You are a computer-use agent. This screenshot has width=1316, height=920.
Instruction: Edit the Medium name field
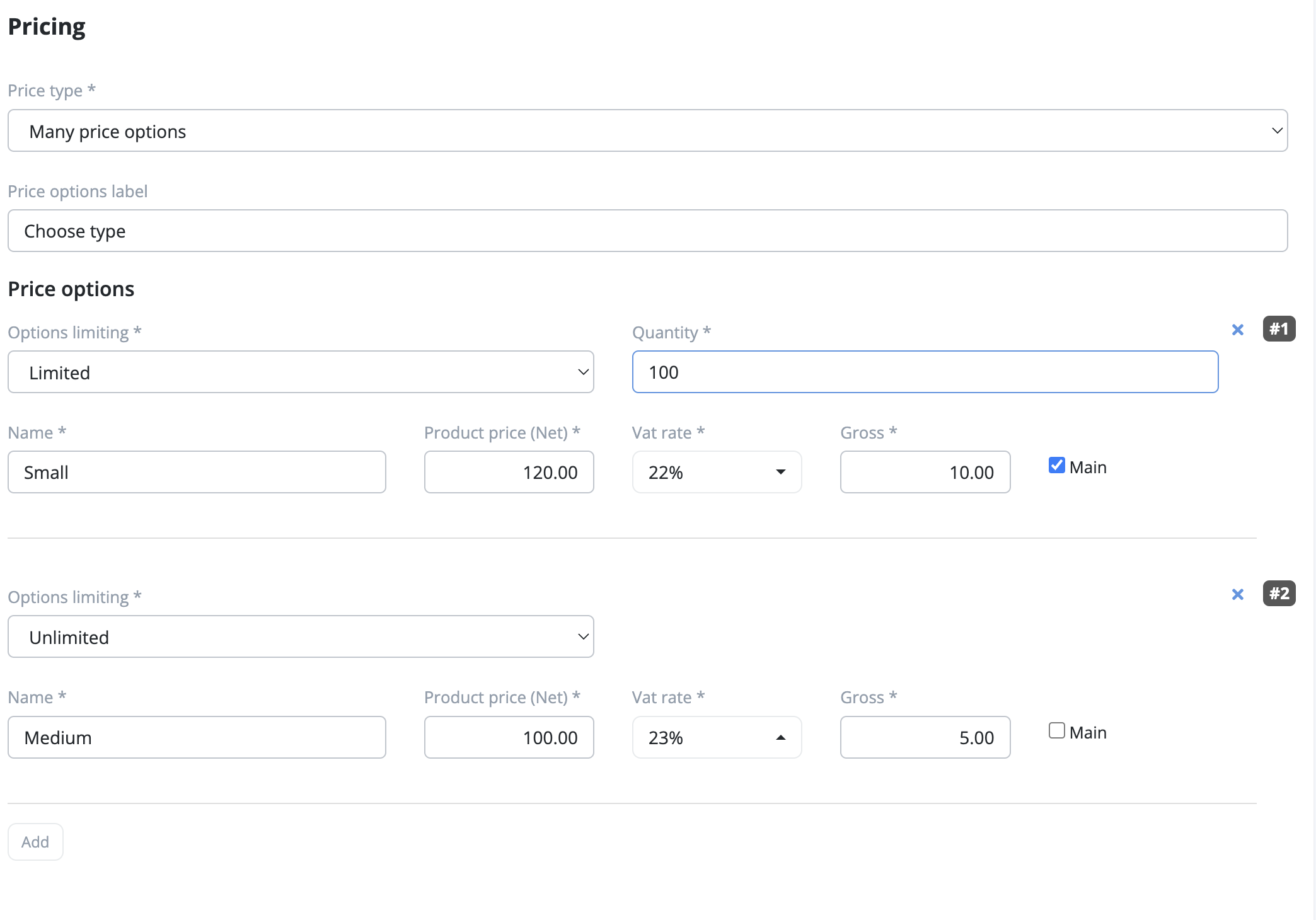(x=197, y=738)
